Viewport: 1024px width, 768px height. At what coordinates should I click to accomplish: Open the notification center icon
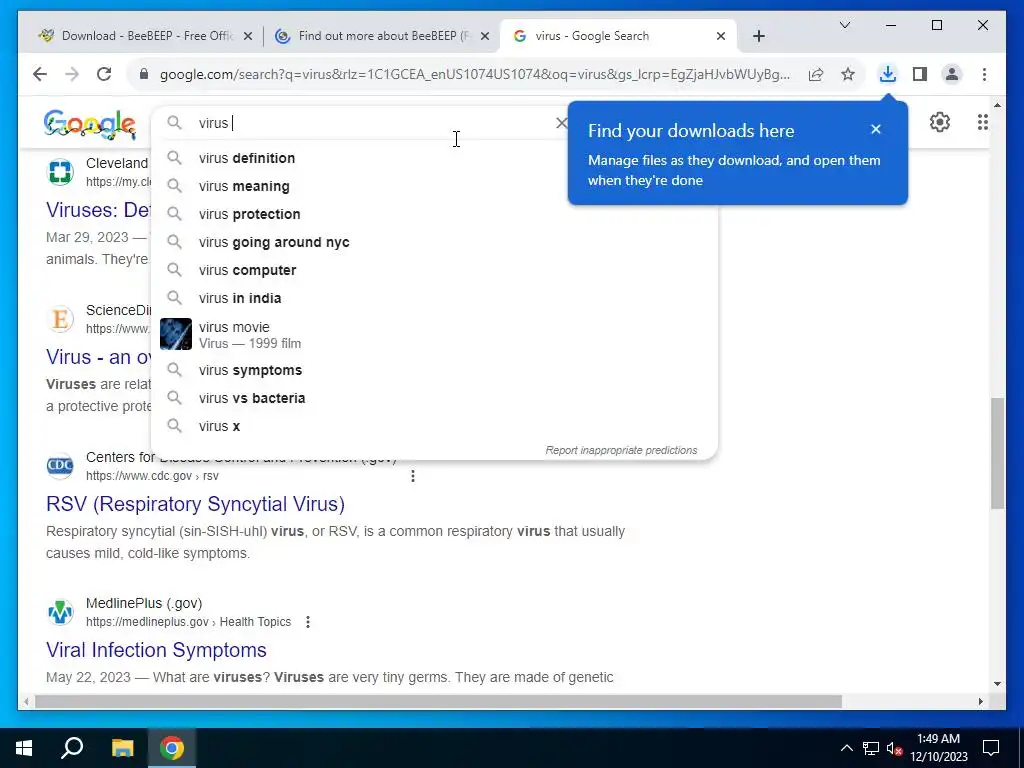991,748
